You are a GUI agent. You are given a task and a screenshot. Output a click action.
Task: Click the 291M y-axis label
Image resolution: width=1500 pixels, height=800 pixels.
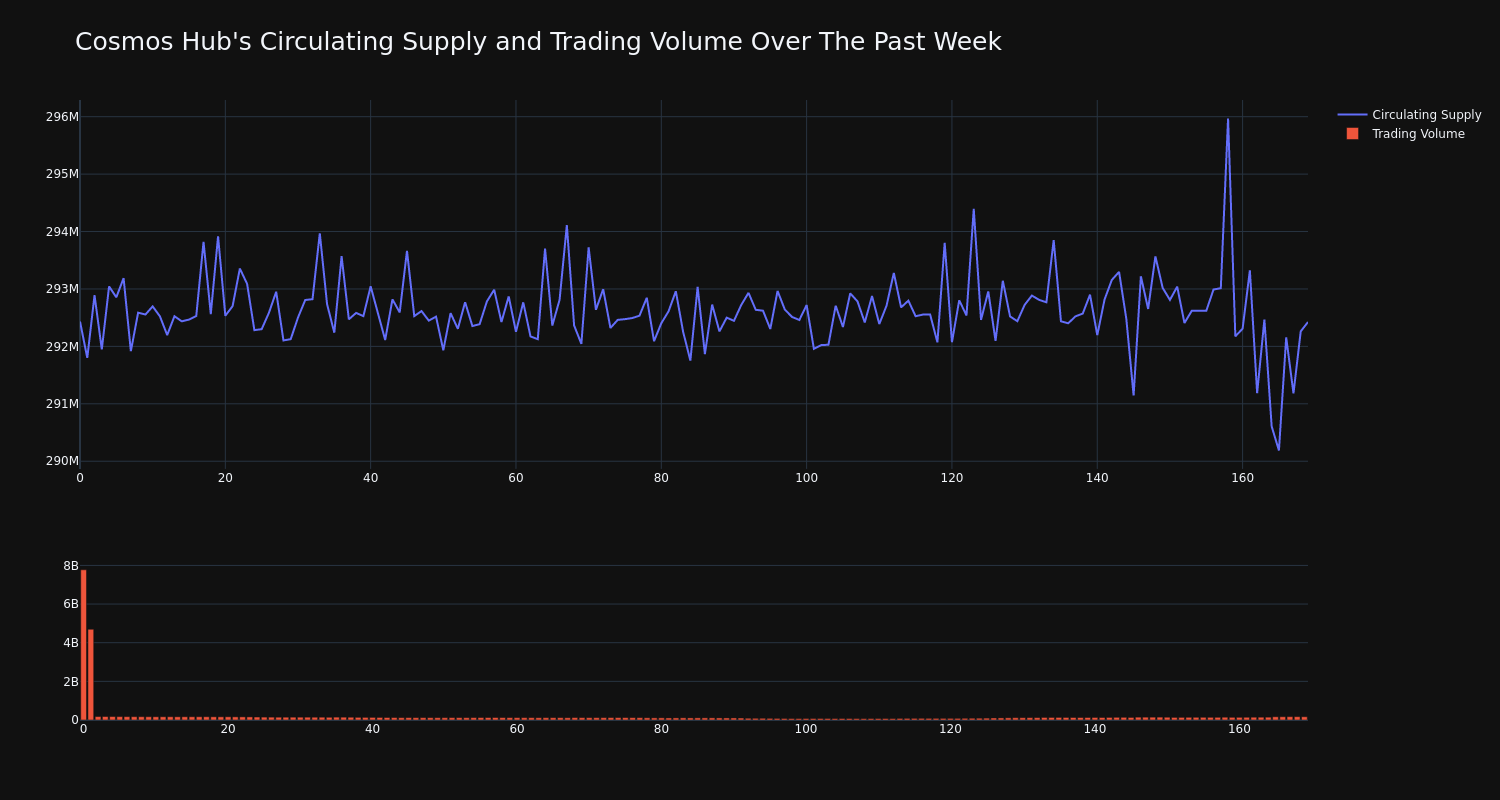62,404
